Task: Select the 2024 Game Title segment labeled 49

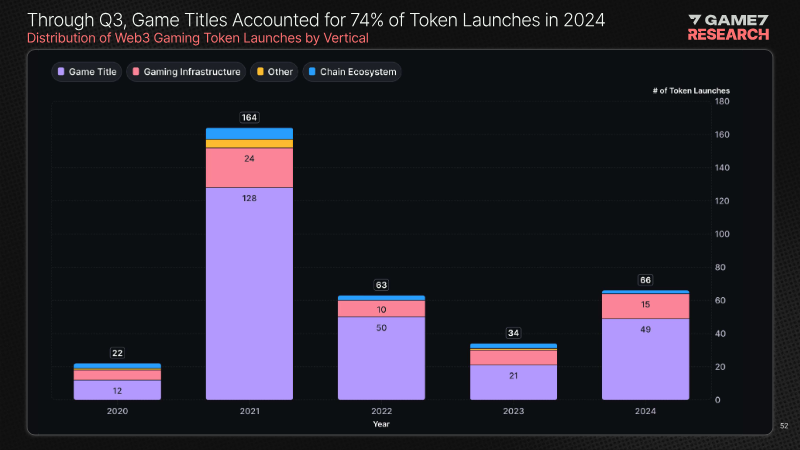Action: (x=645, y=358)
